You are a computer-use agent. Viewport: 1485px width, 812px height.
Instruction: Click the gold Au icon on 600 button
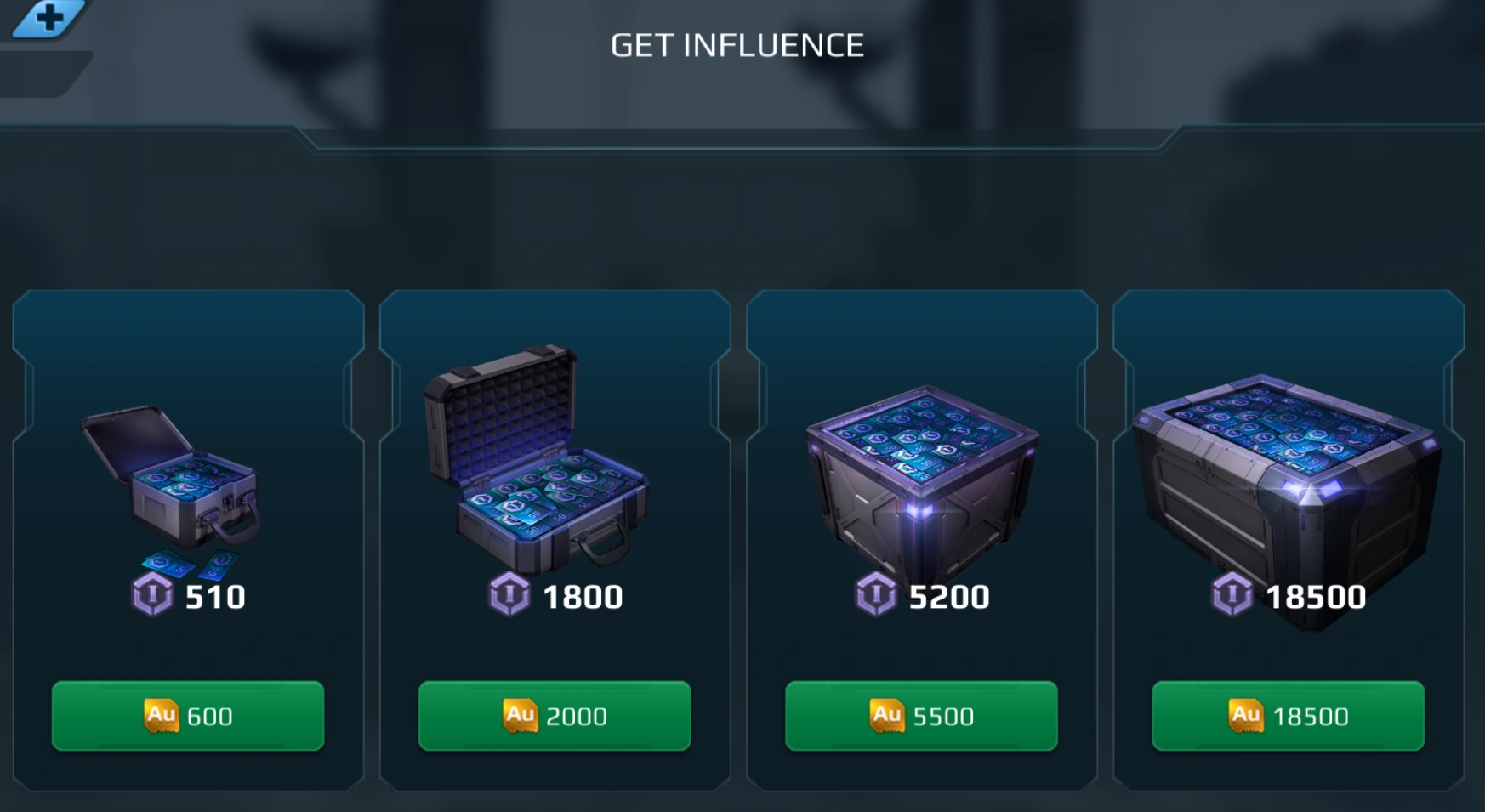pos(161,715)
